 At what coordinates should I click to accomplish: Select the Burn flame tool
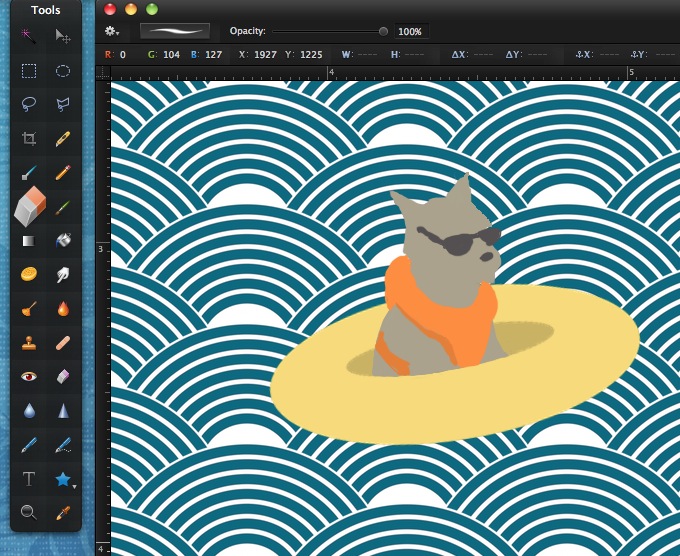[63, 309]
